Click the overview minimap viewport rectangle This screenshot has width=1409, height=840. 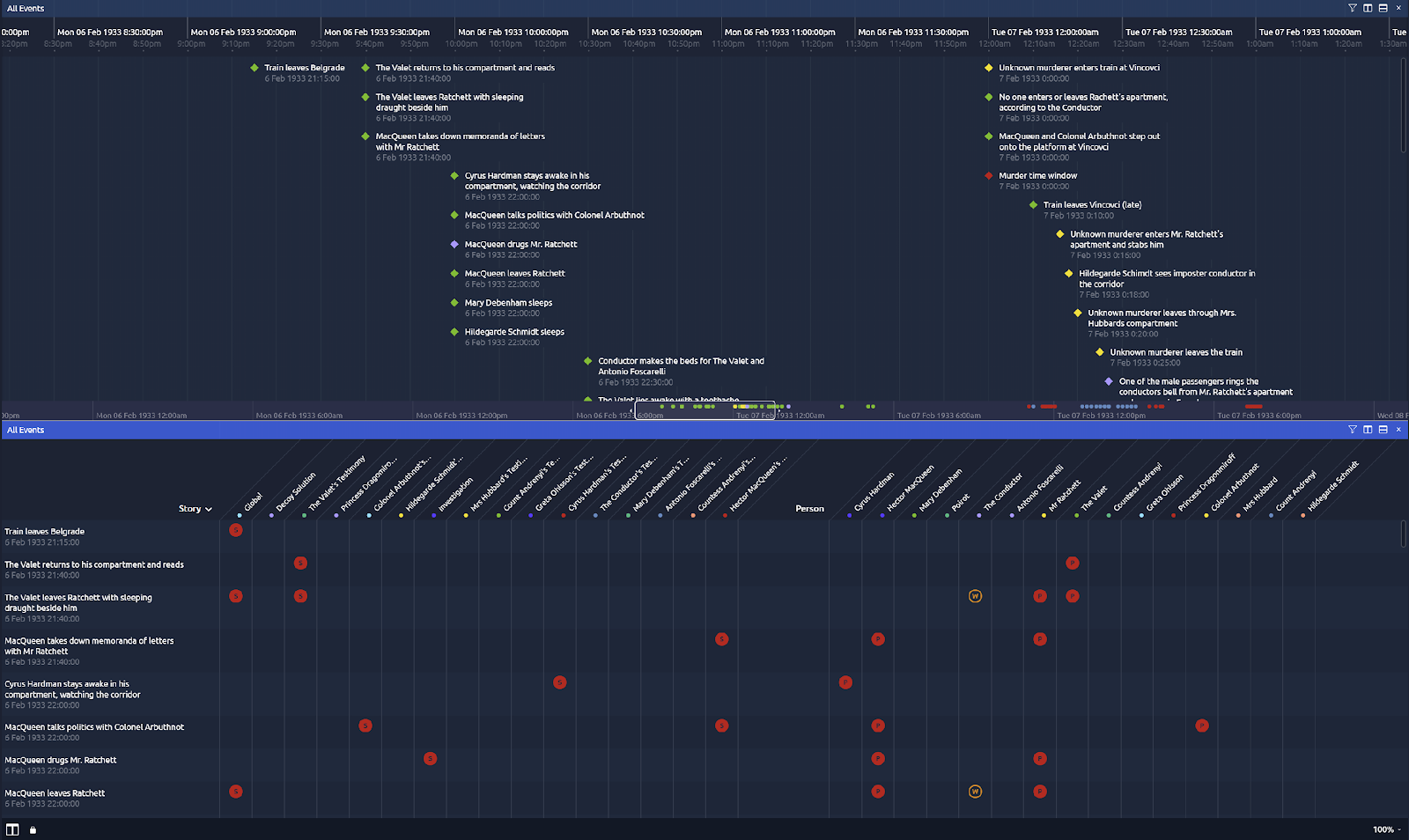[x=704, y=410]
